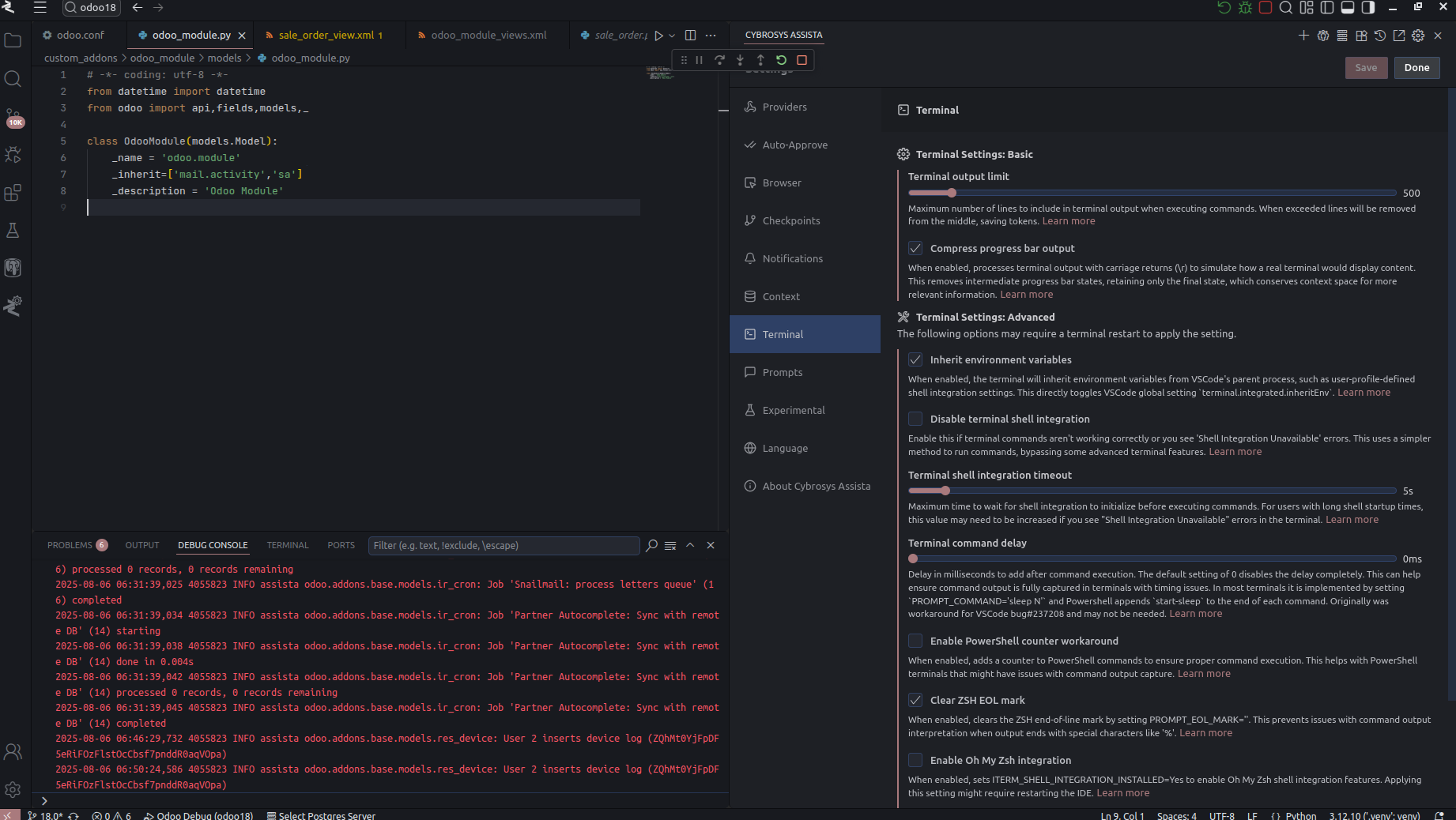Step out in debug toolbar
This screenshot has height=820, width=1456.
tap(760, 60)
